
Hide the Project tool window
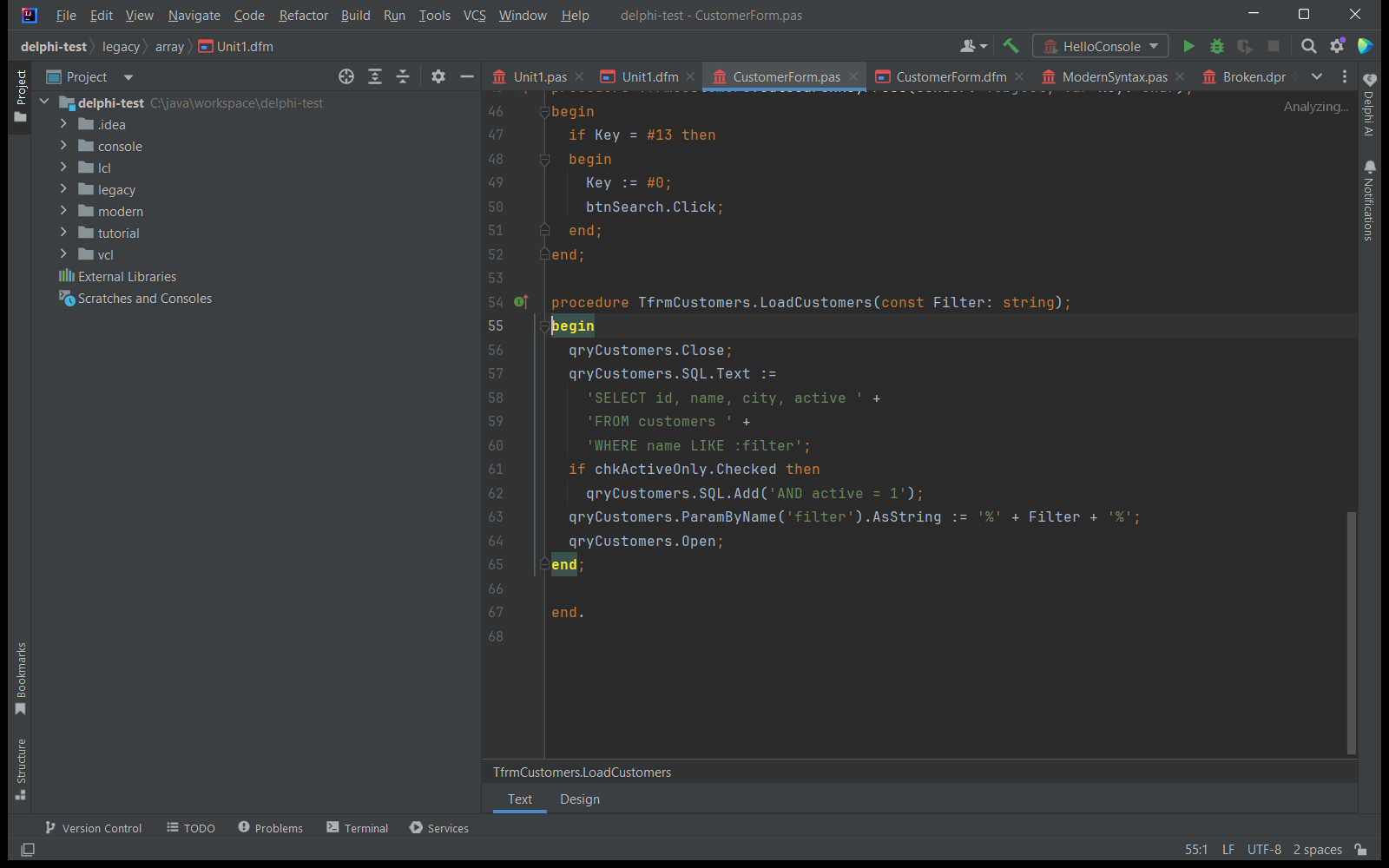tap(467, 76)
